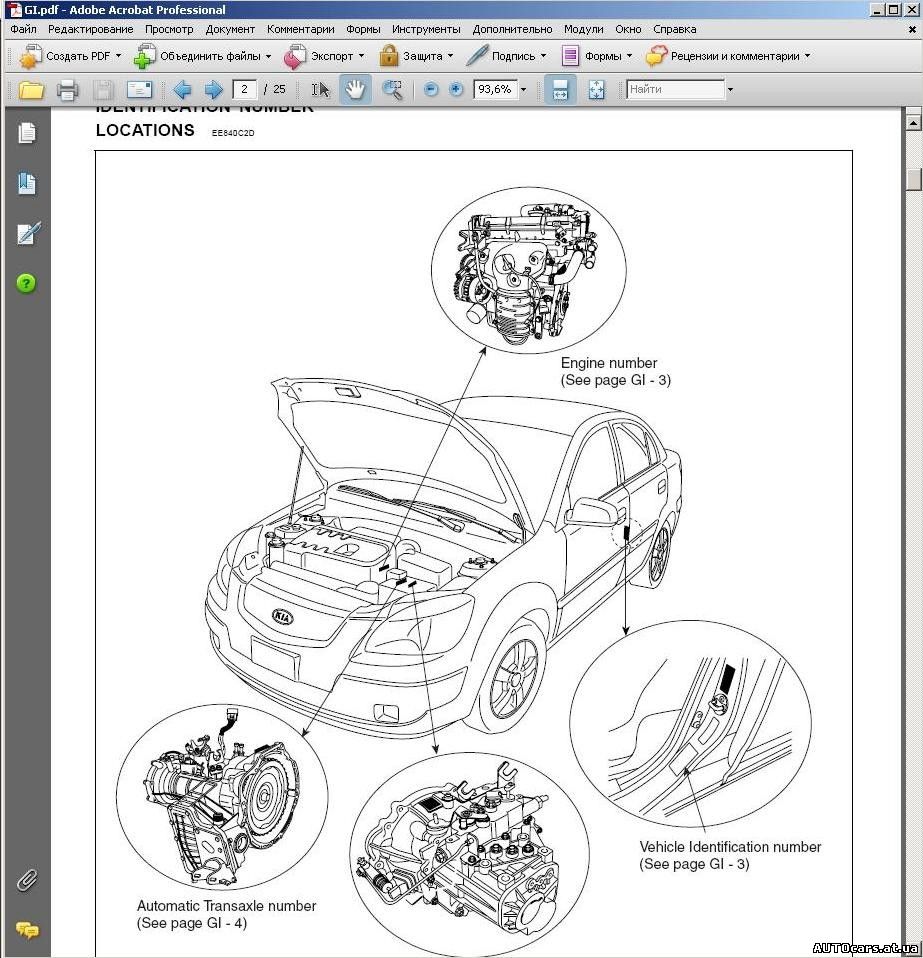Click the Создать PDF icon

click(x=30, y=56)
